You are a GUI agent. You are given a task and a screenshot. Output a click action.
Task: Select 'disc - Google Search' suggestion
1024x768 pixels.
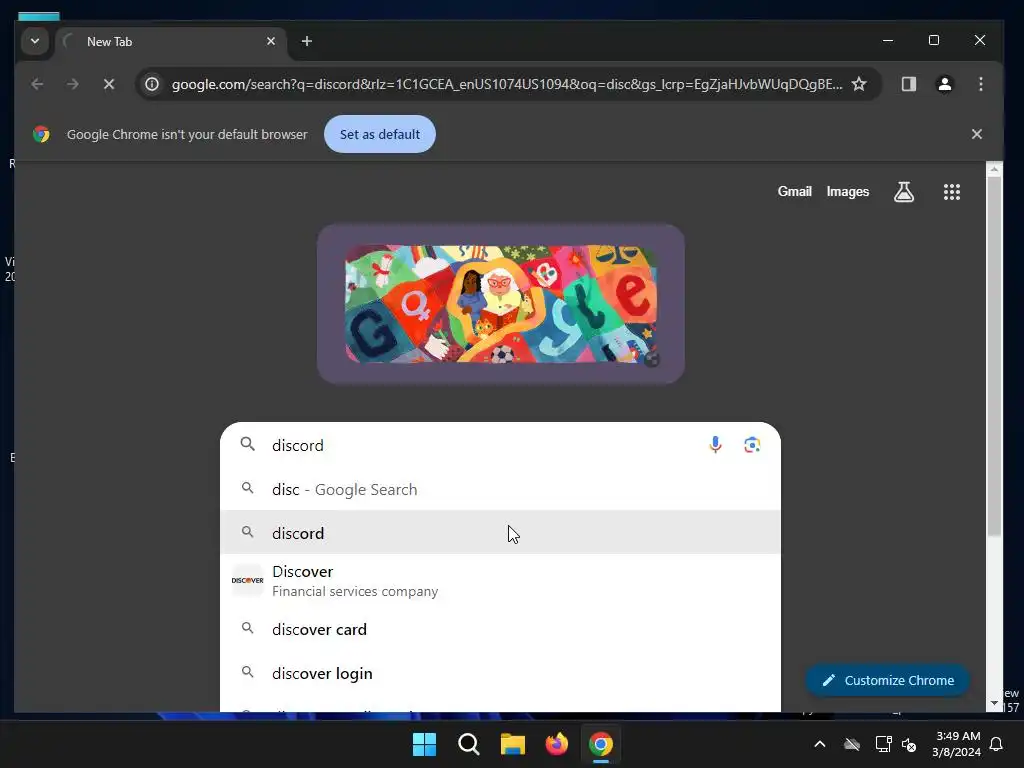[x=500, y=489]
